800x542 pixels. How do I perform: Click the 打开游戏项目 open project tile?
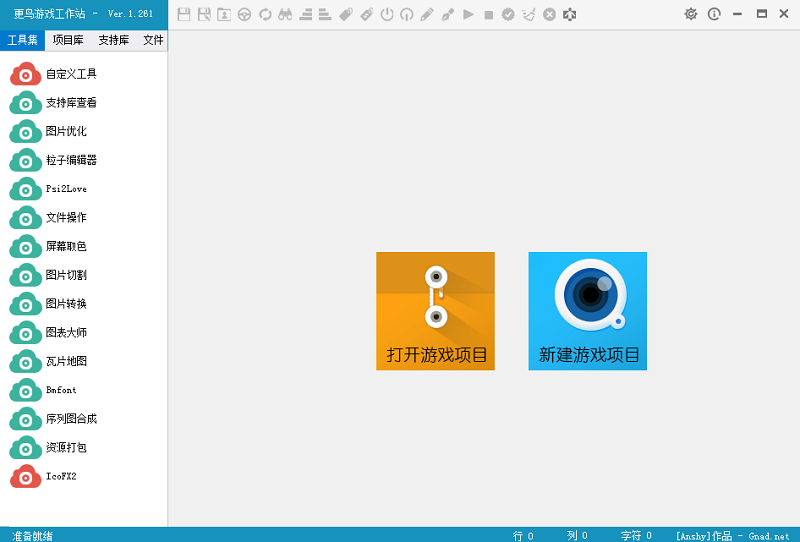coord(435,311)
